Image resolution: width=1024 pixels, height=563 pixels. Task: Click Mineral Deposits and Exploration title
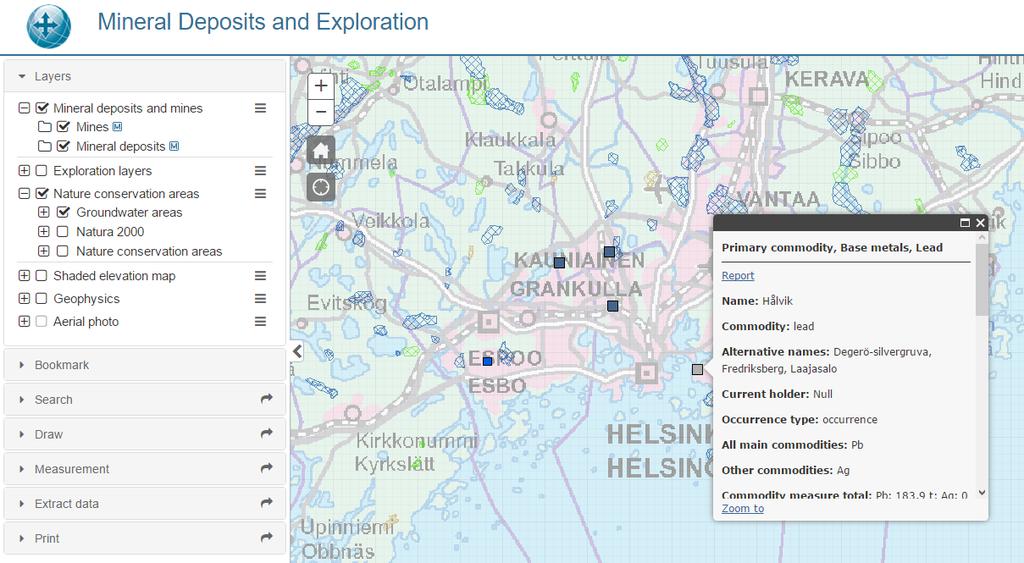(263, 22)
